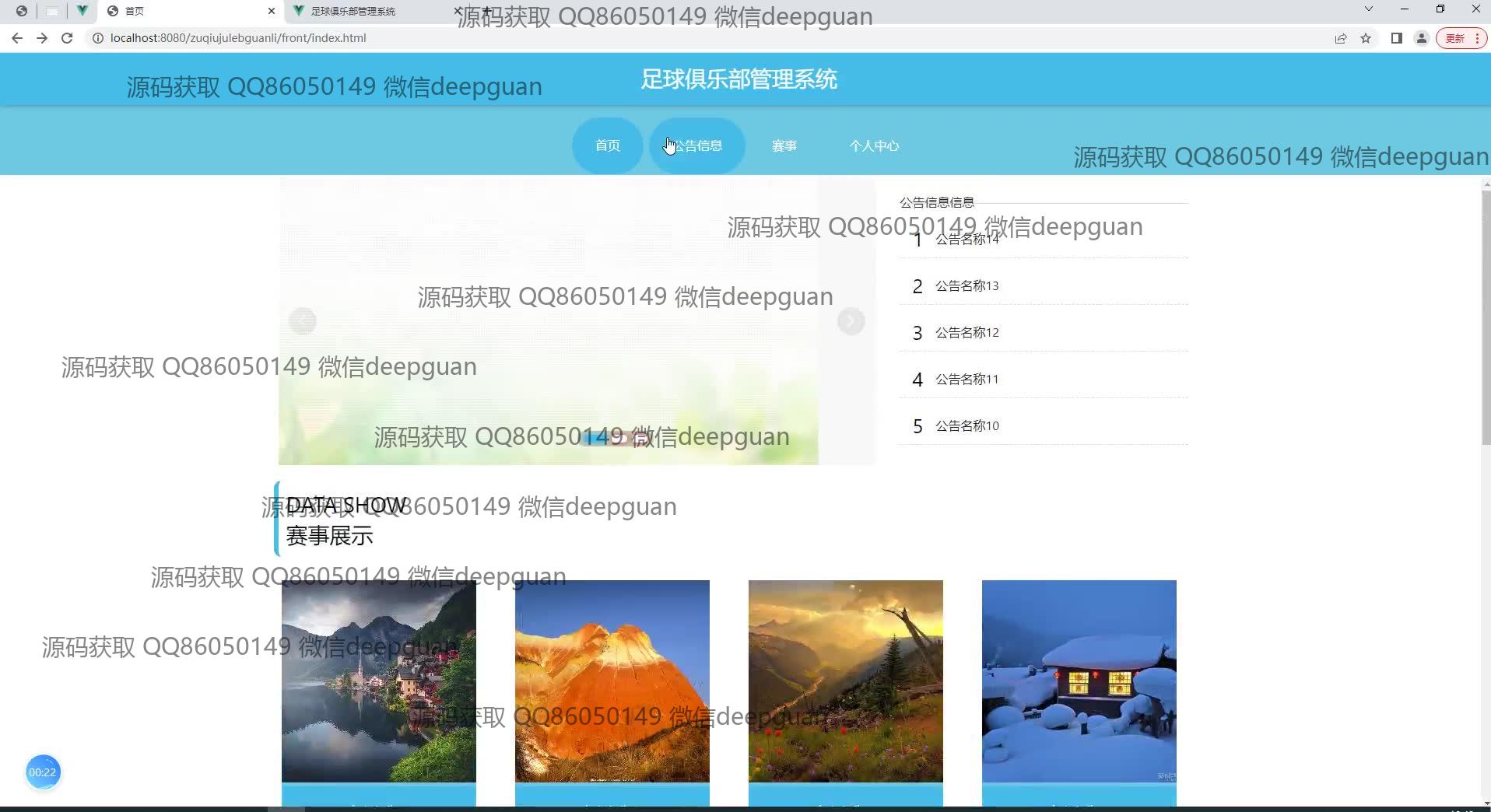Select the second pinned blank tab
1491x812 pixels.
(x=52, y=11)
